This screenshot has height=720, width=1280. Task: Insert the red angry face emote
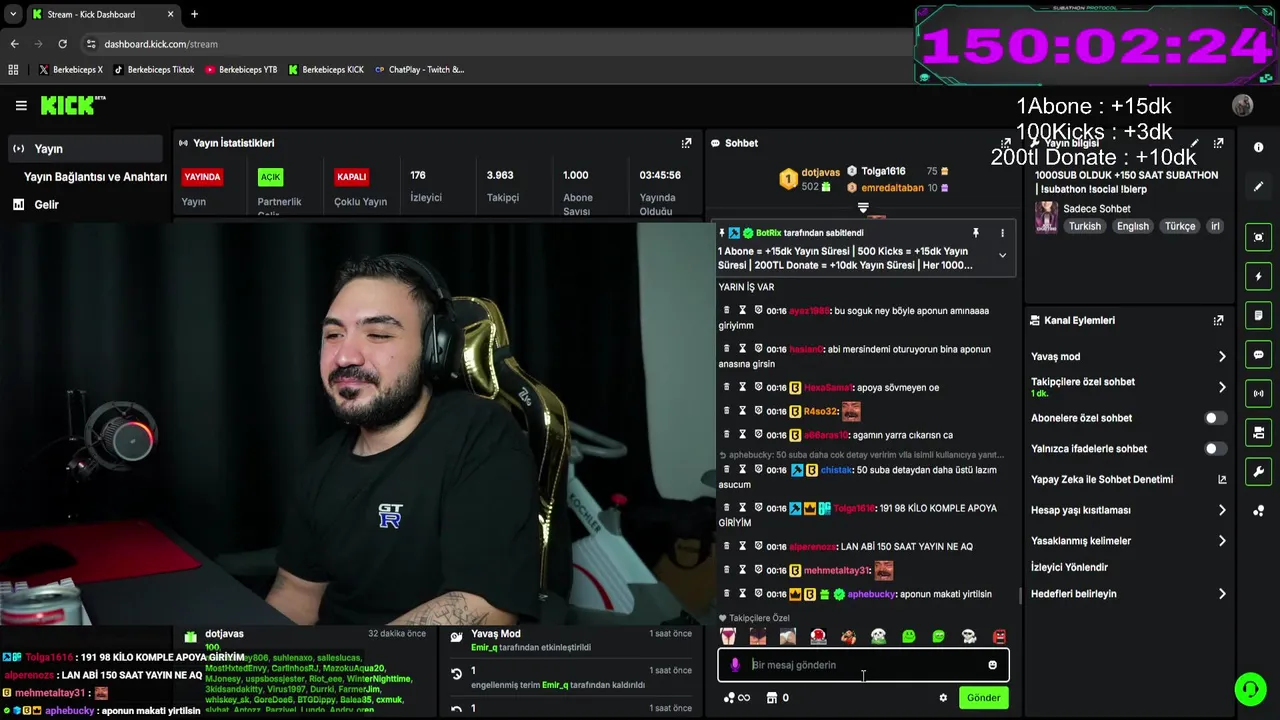tap(999, 637)
